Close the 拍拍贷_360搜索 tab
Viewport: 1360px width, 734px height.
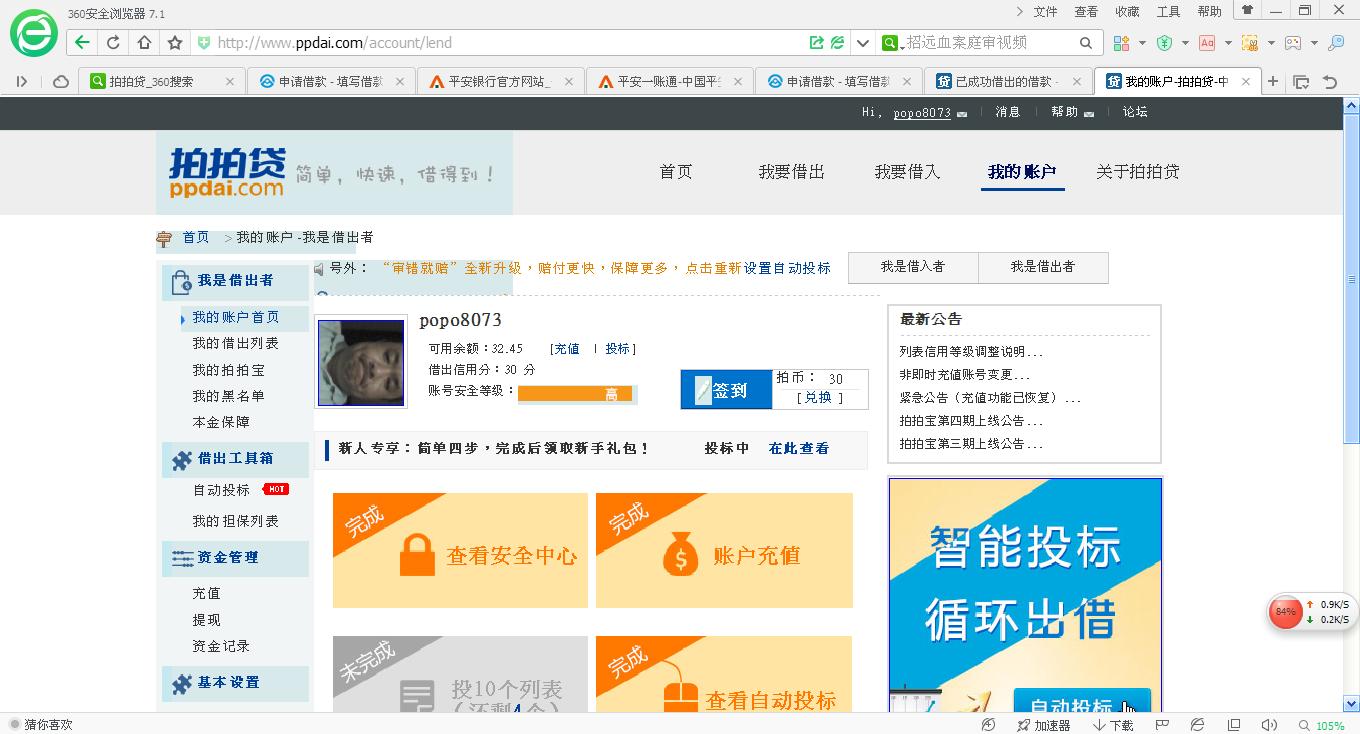pyautogui.click(x=230, y=82)
